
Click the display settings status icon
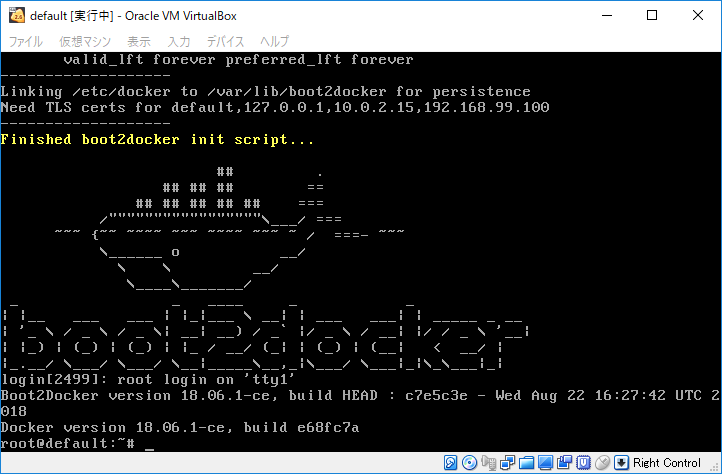point(545,462)
